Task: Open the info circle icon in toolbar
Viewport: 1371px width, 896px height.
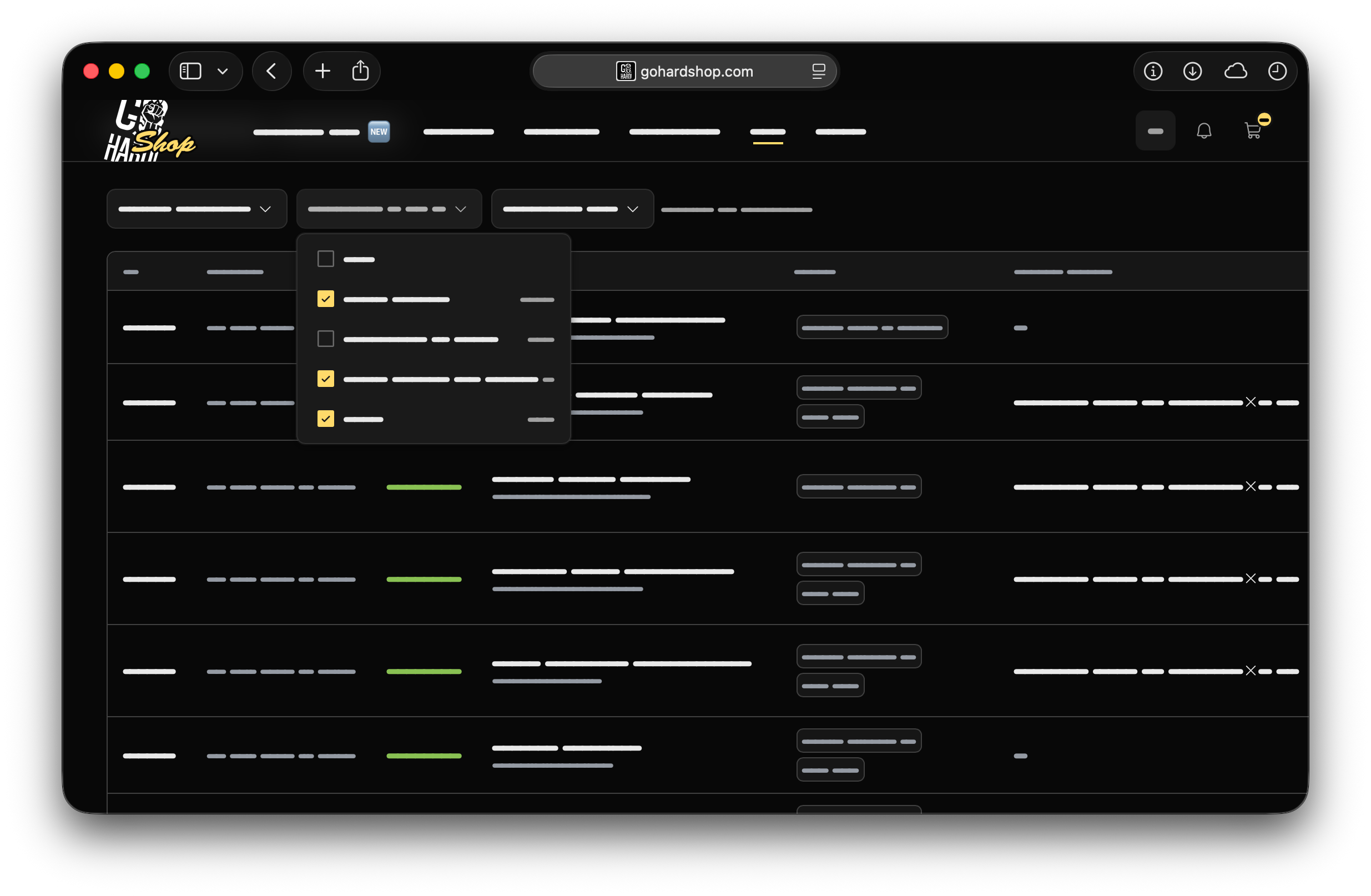Action: pos(1153,71)
